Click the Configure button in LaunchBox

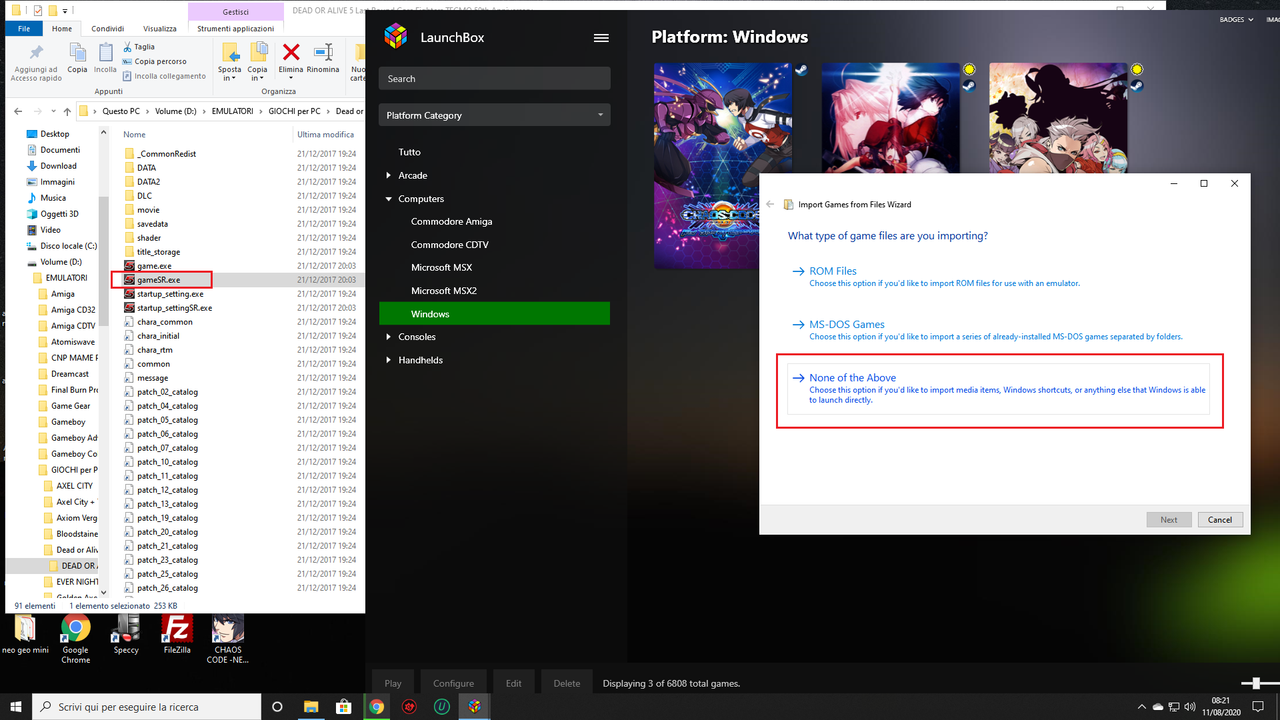tap(453, 684)
